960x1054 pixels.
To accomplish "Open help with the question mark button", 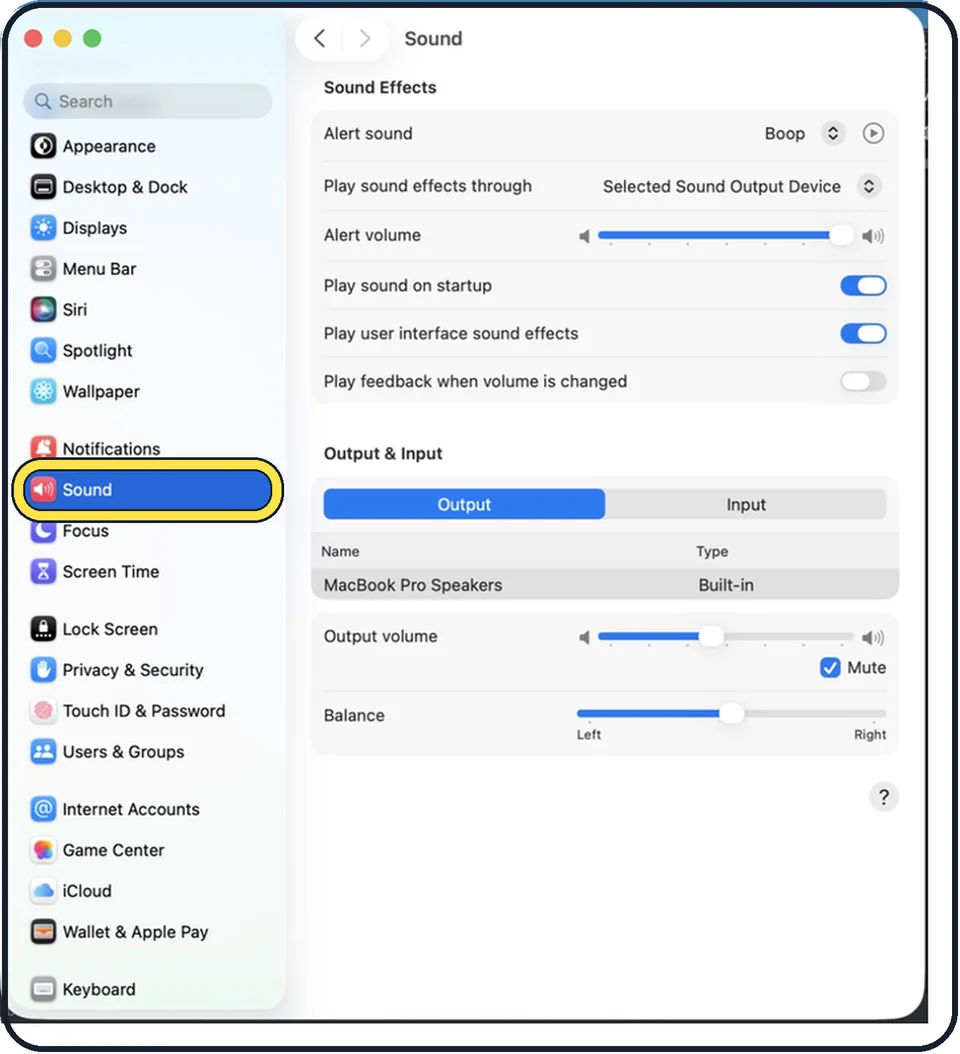I will [883, 797].
